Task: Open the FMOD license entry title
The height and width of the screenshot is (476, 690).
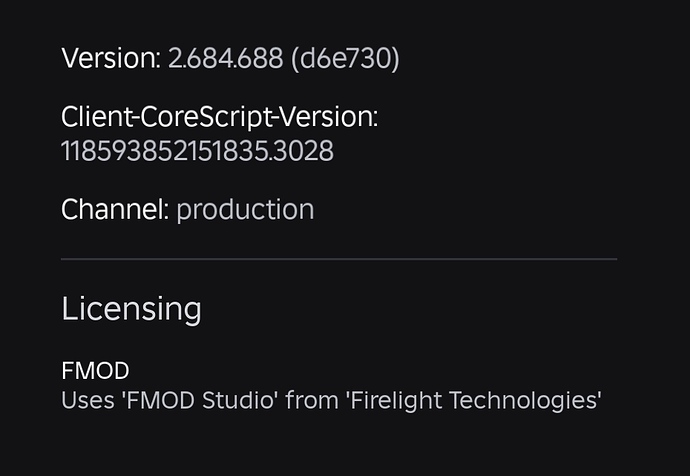Action: tap(95, 371)
